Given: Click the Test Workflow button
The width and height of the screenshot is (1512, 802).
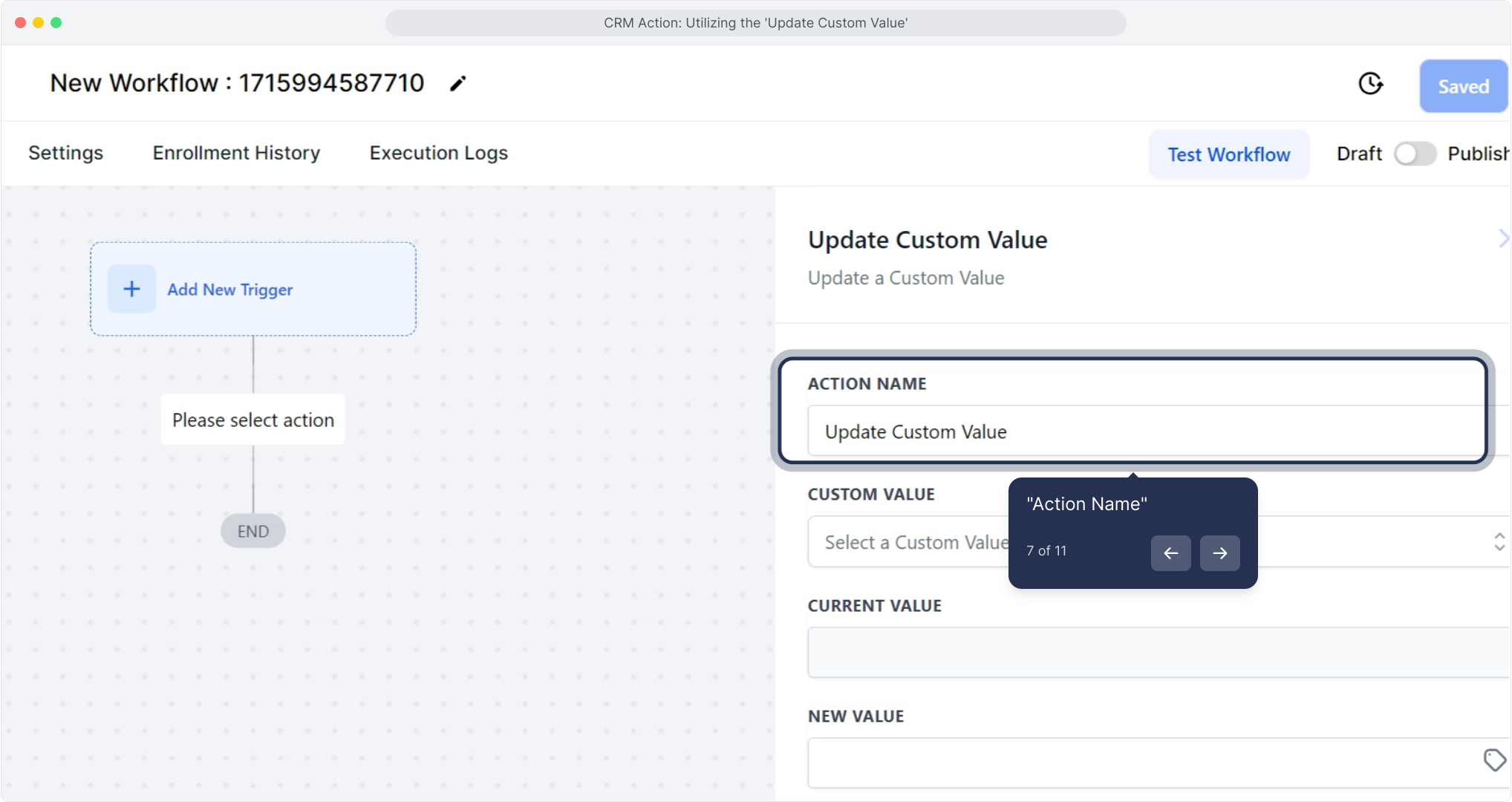Looking at the screenshot, I should pos(1228,154).
